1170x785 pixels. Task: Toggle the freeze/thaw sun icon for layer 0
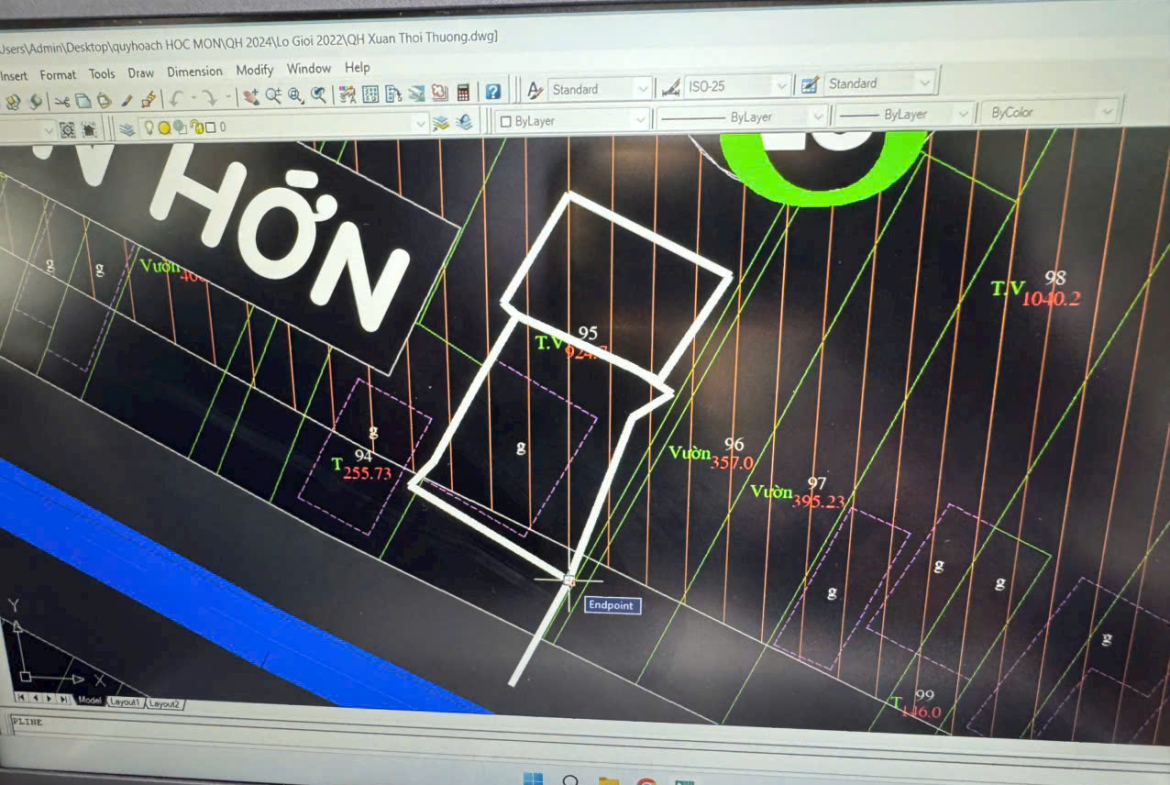tap(164, 127)
